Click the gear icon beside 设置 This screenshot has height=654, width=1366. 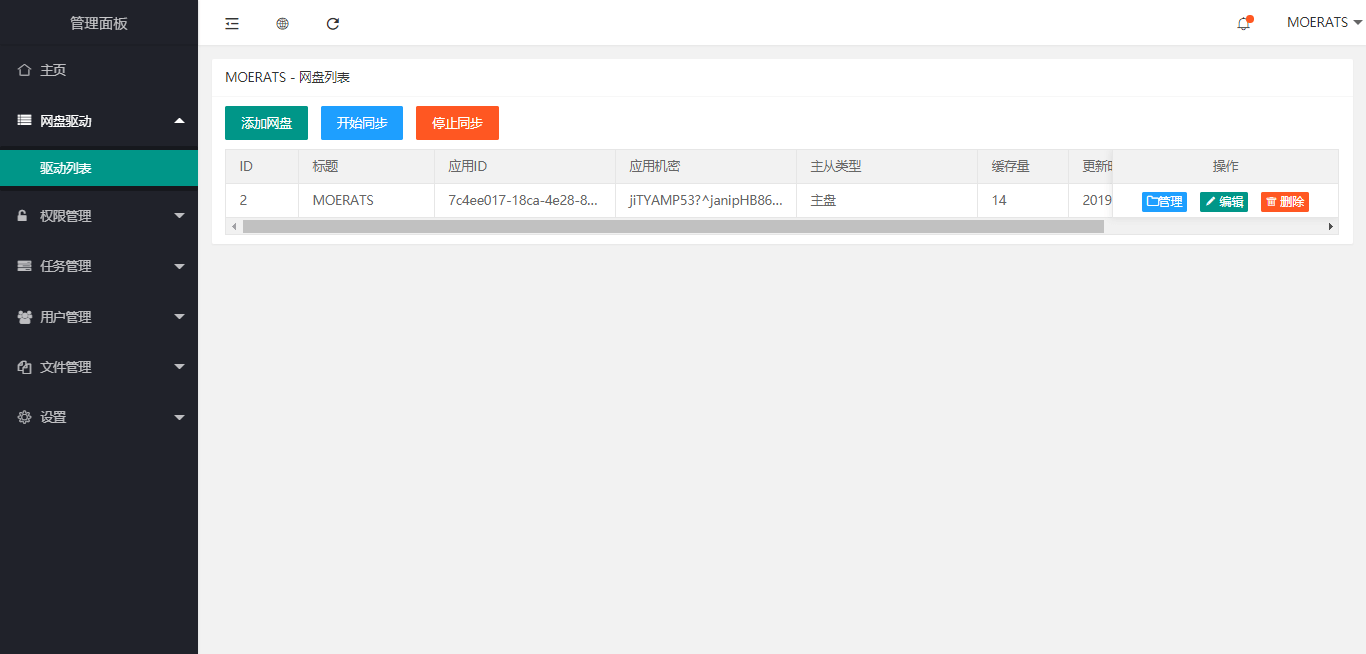(x=25, y=417)
